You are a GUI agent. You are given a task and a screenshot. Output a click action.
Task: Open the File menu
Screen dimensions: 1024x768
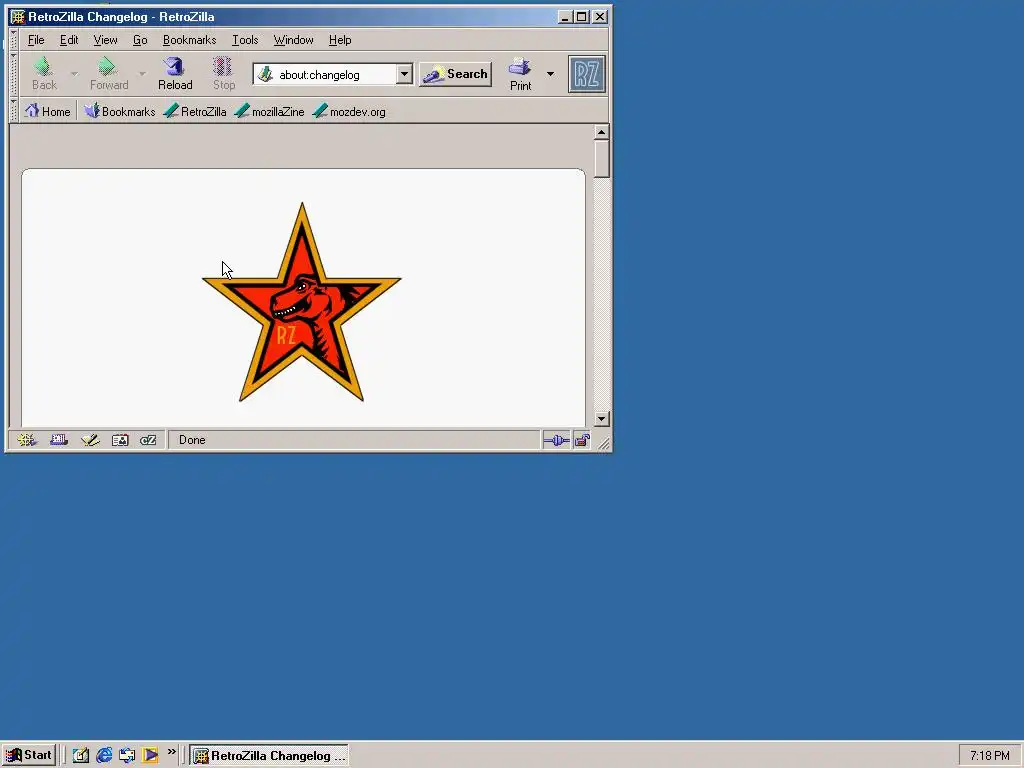pyautogui.click(x=36, y=40)
